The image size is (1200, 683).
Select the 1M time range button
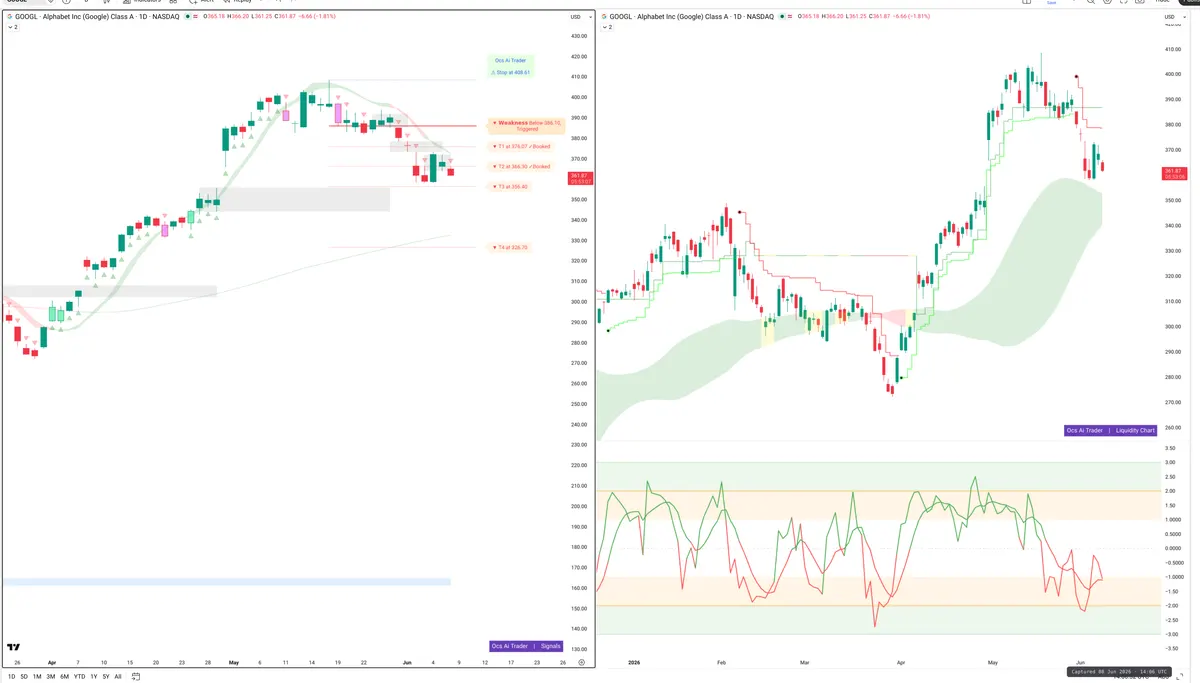[x=37, y=677]
